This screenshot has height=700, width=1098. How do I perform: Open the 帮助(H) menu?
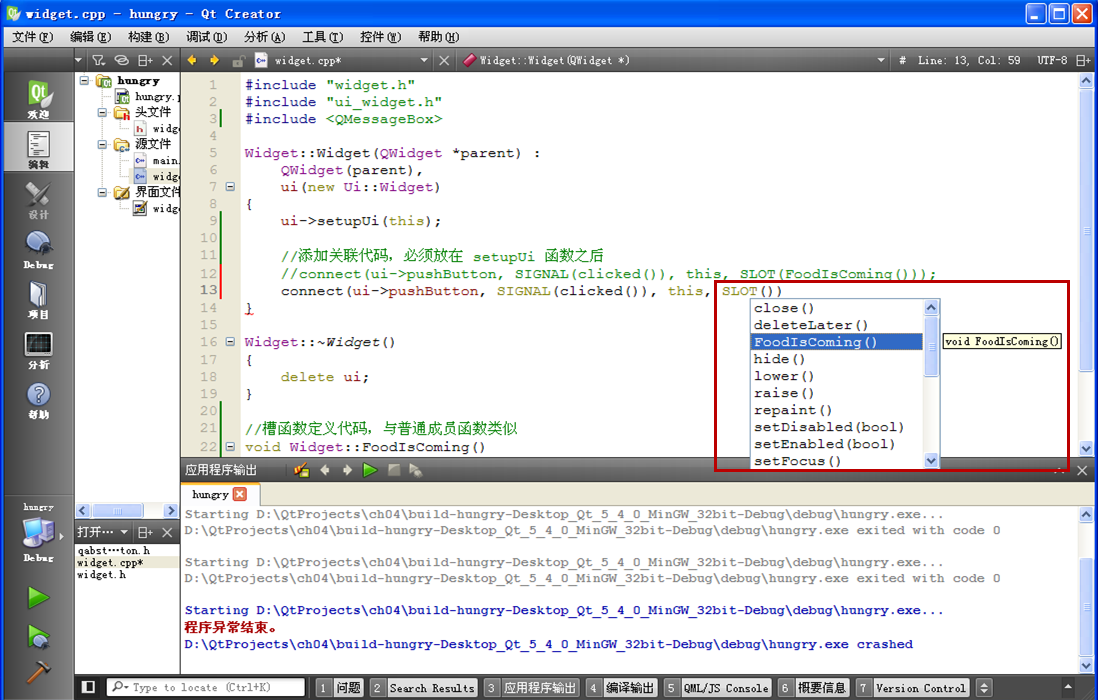438,36
